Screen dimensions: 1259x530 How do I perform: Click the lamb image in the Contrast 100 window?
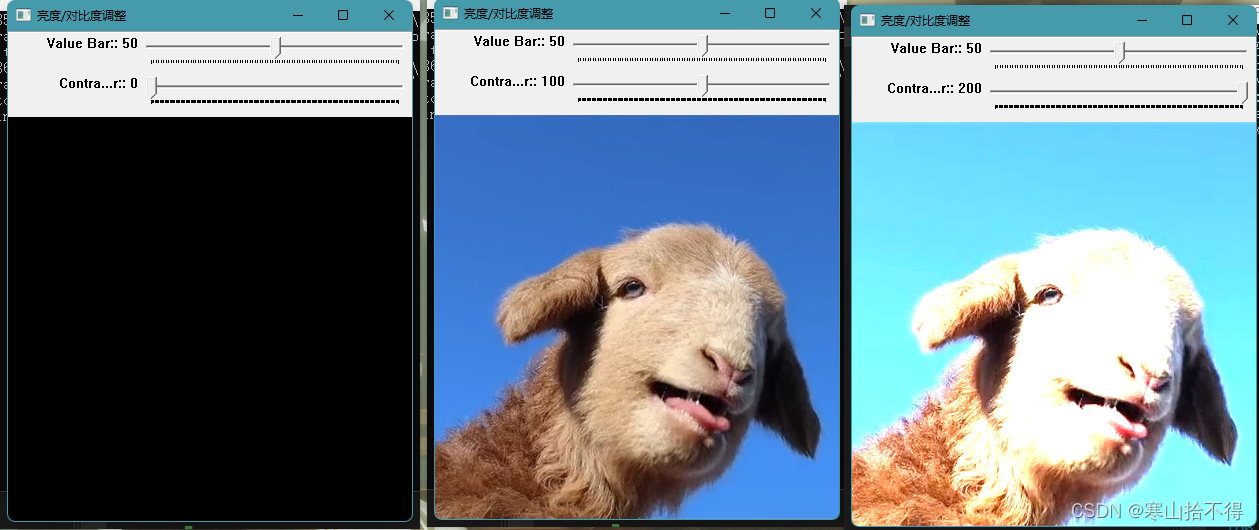637,316
